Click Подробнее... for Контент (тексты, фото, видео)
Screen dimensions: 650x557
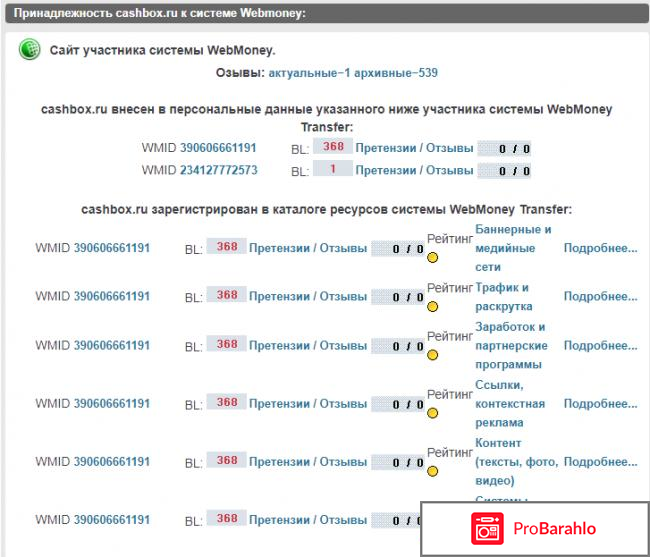[601, 462]
